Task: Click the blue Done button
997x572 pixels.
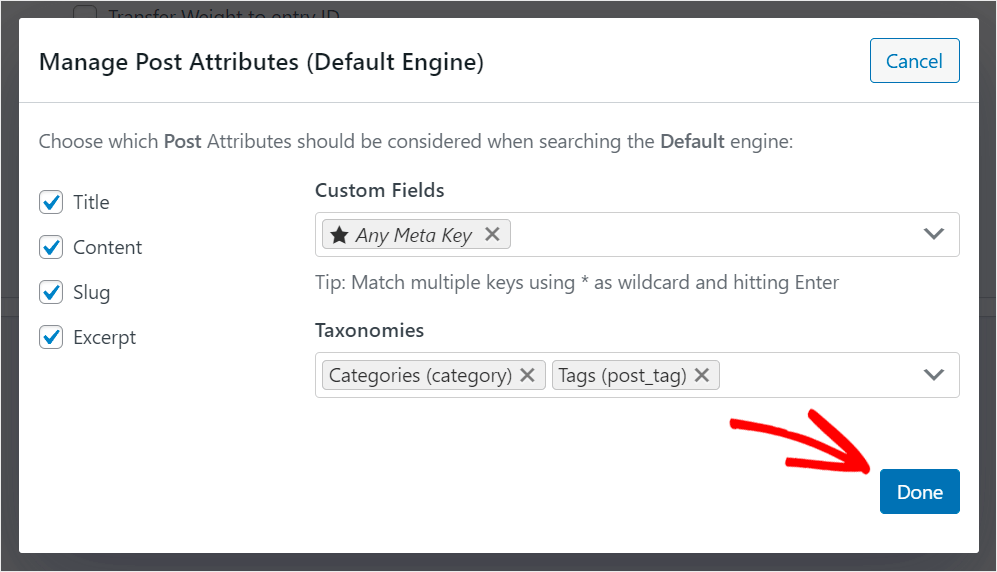Action: click(919, 491)
